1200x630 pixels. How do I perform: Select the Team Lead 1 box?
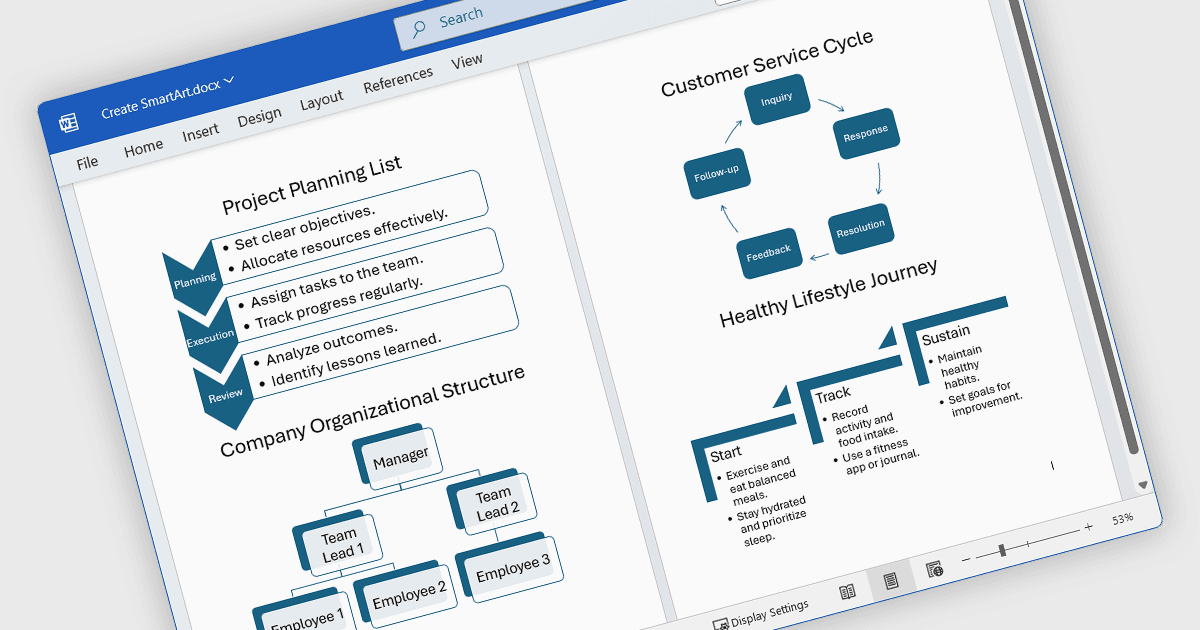[x=339, y=543]
